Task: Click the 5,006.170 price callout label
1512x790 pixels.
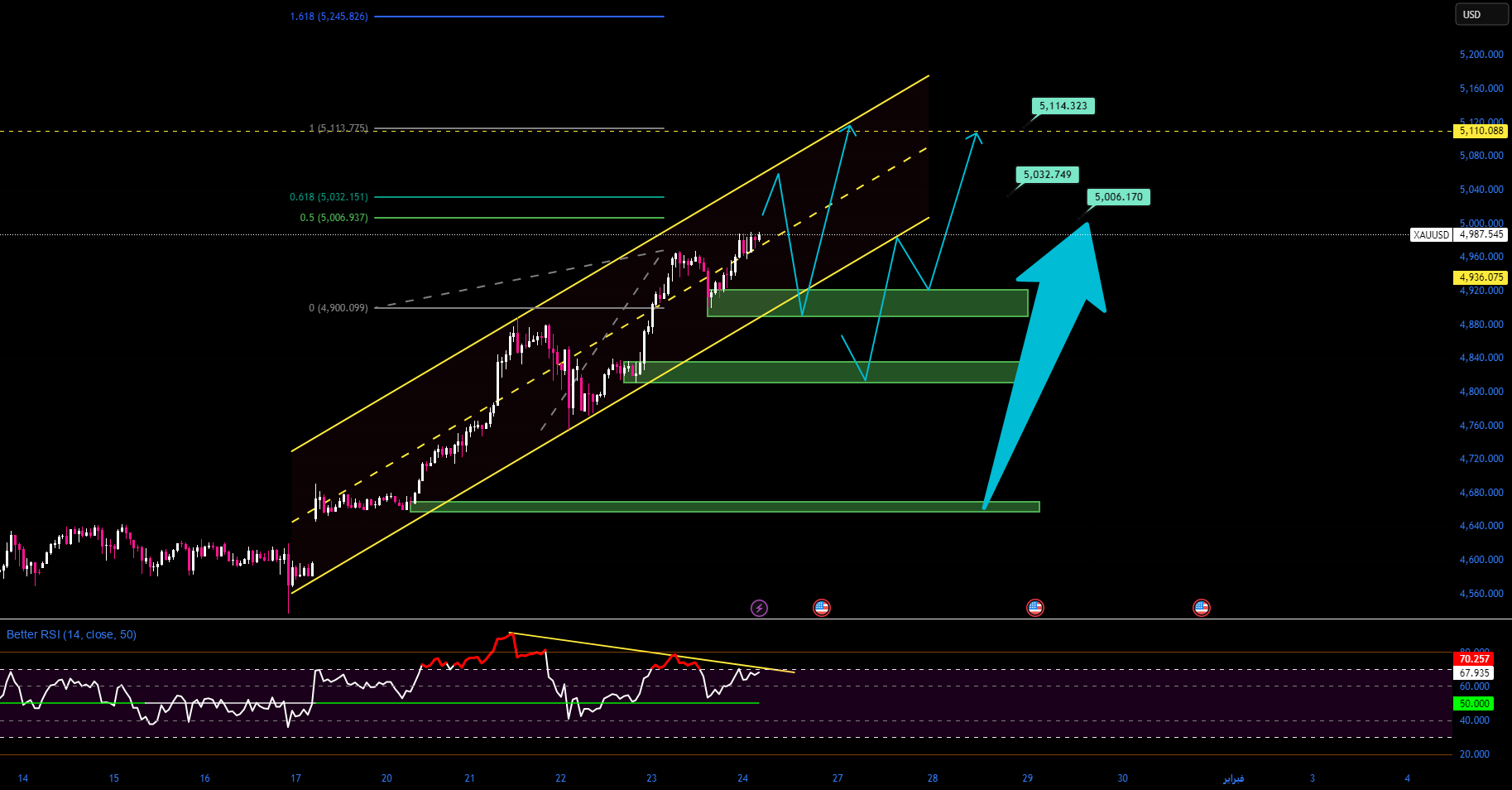Action: (1118, 197)
